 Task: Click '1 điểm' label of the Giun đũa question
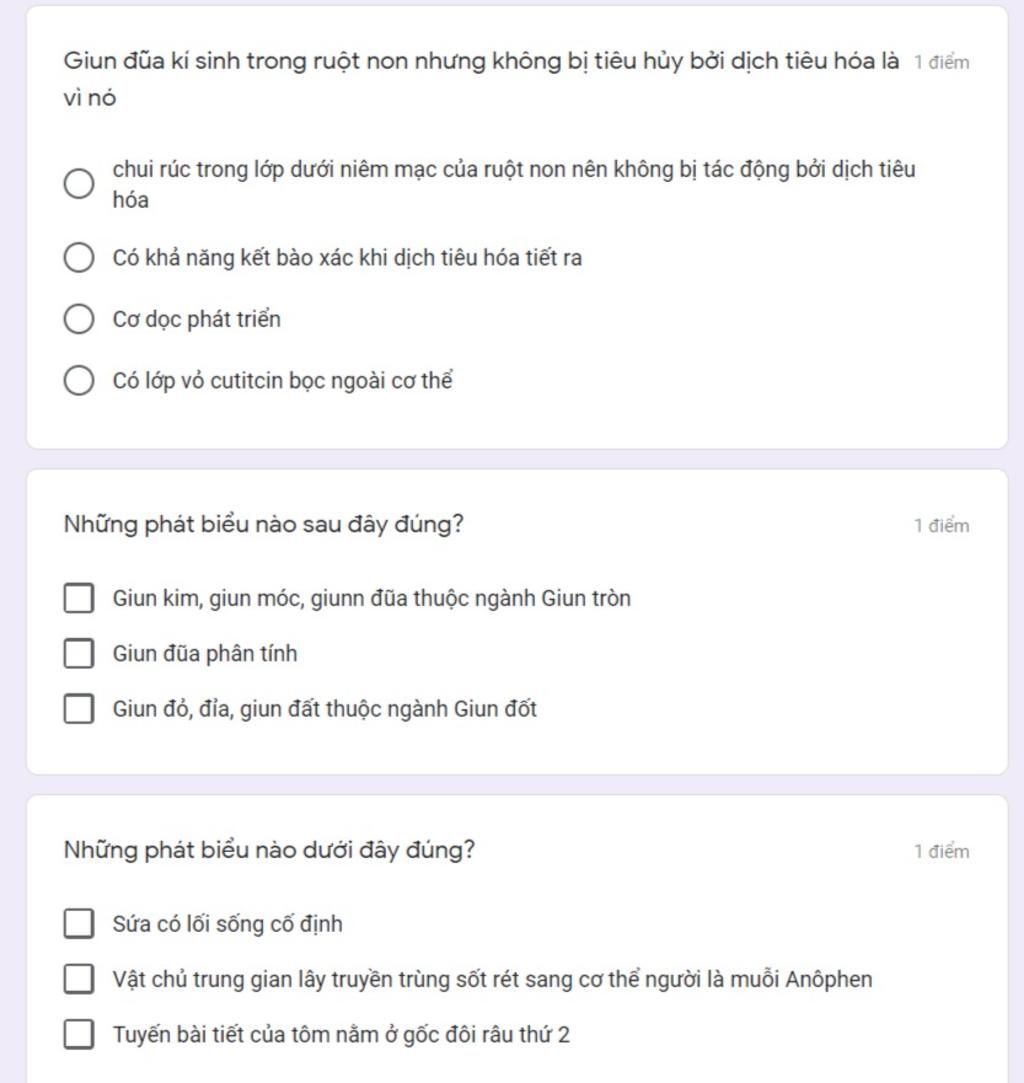942,62
